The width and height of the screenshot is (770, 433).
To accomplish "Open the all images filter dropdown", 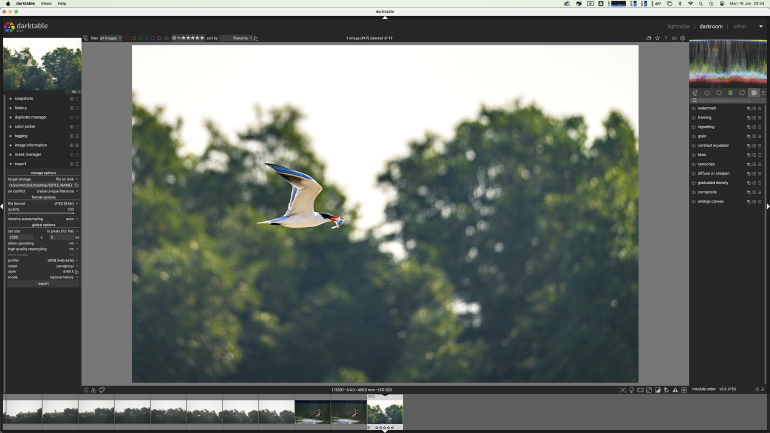I will tap(110, 38).
